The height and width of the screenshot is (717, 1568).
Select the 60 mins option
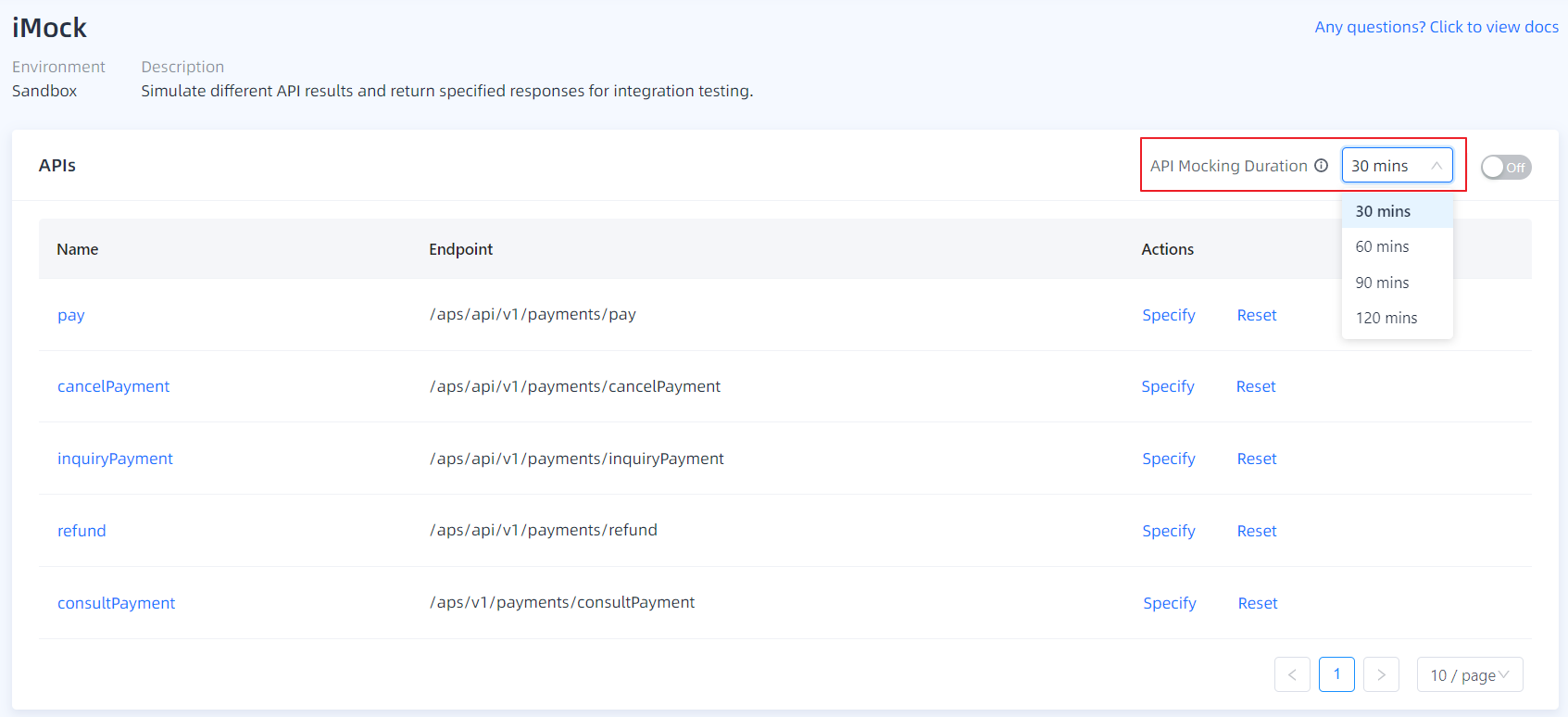pos(1382,246)
